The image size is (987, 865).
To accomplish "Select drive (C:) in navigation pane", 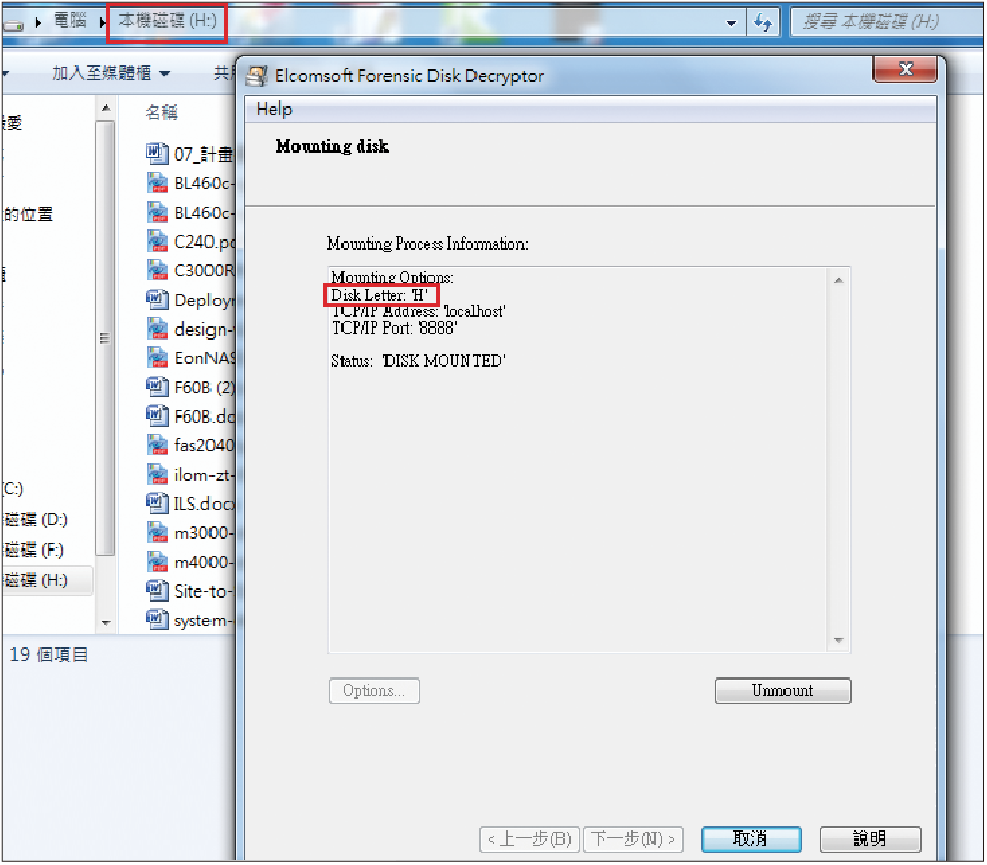I will (x=13, y=489).
